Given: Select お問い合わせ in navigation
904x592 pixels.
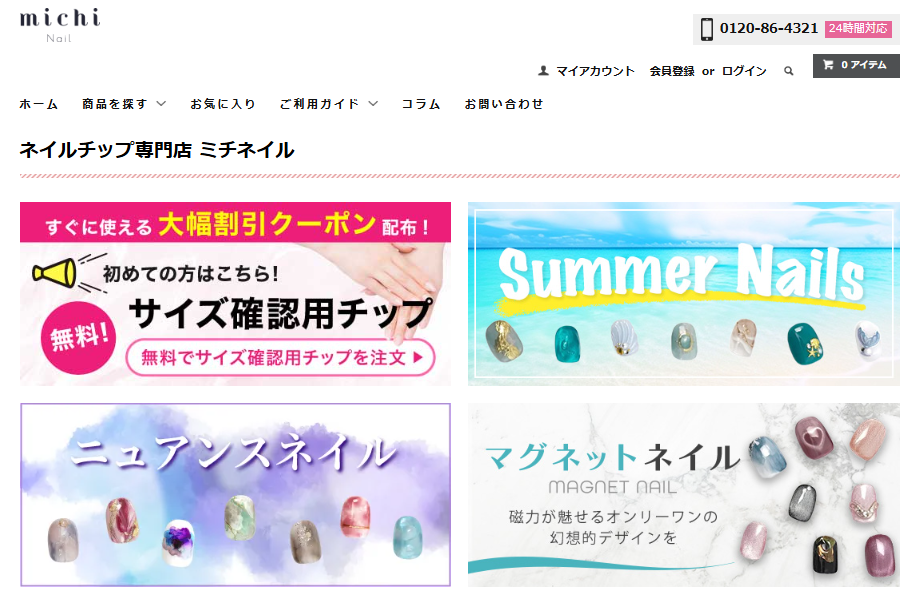Looking at the screenshot, I should [x=504, y=104].
